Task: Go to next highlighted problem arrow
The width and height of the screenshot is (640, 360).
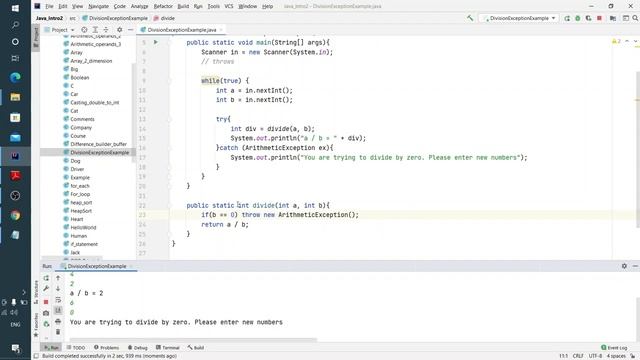Action: coord(635,41)
